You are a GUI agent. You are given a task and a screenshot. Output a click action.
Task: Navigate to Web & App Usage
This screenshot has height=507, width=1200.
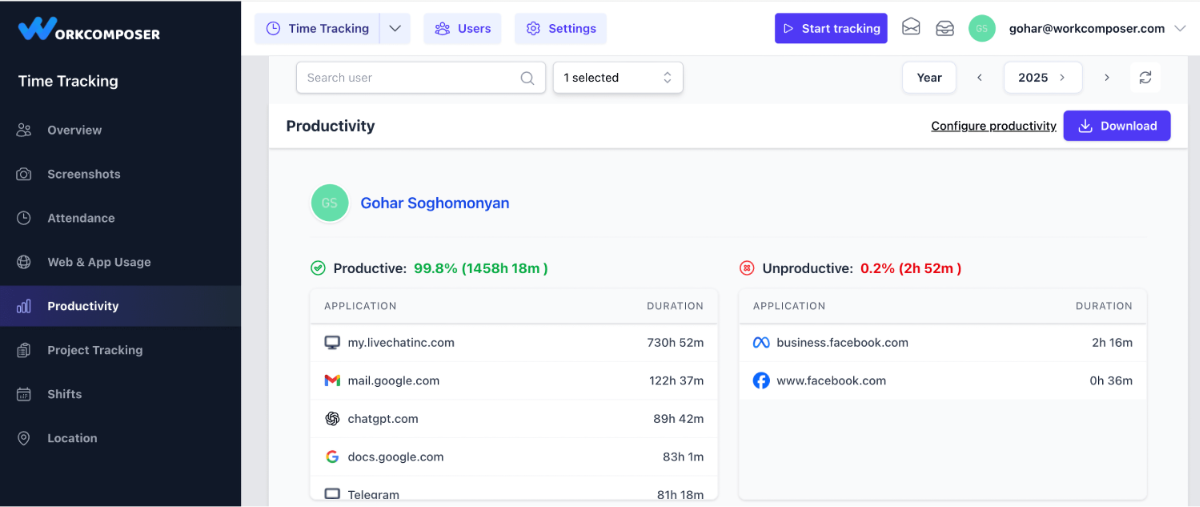point(98,262)
